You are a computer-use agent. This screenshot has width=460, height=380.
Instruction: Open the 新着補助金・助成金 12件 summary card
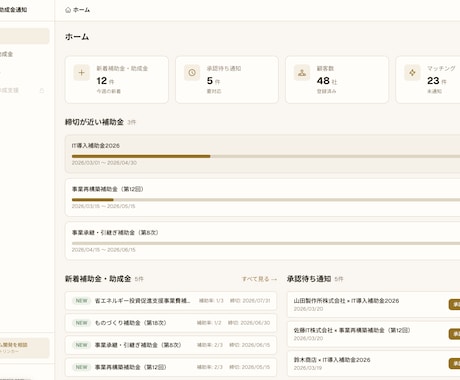tap(117, 80)
